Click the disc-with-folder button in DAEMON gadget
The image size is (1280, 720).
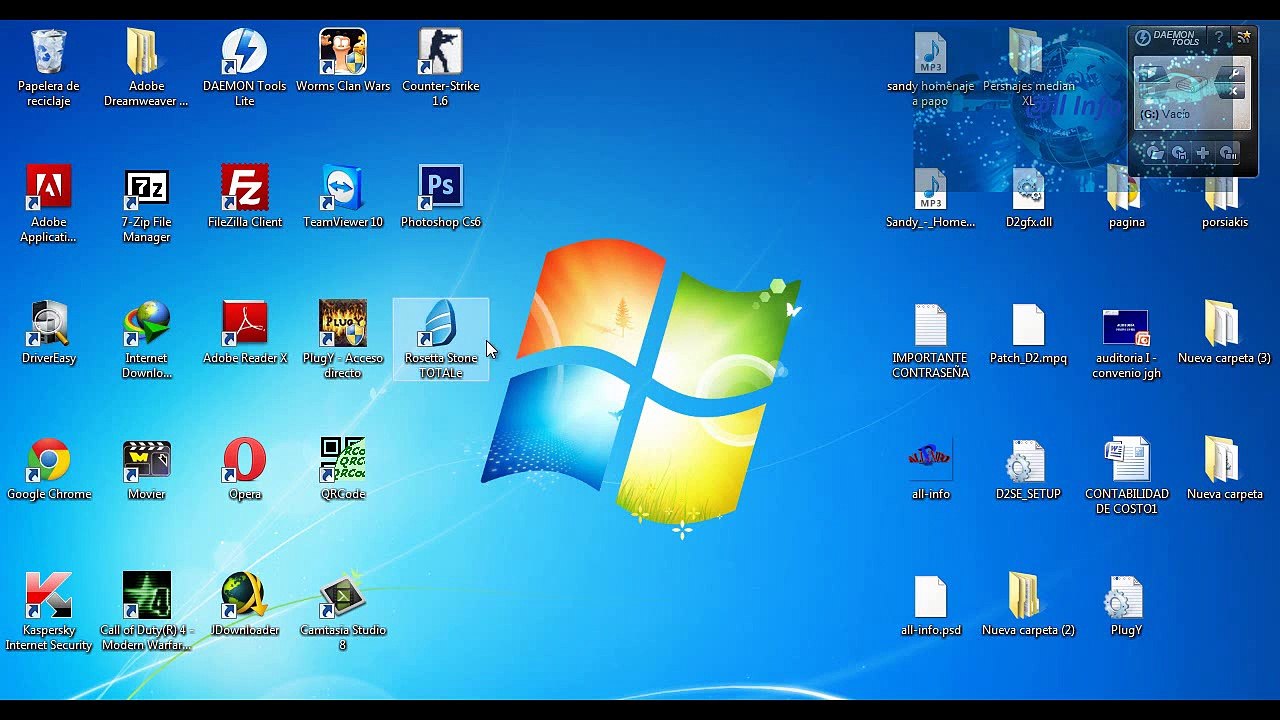point(1155,153)
